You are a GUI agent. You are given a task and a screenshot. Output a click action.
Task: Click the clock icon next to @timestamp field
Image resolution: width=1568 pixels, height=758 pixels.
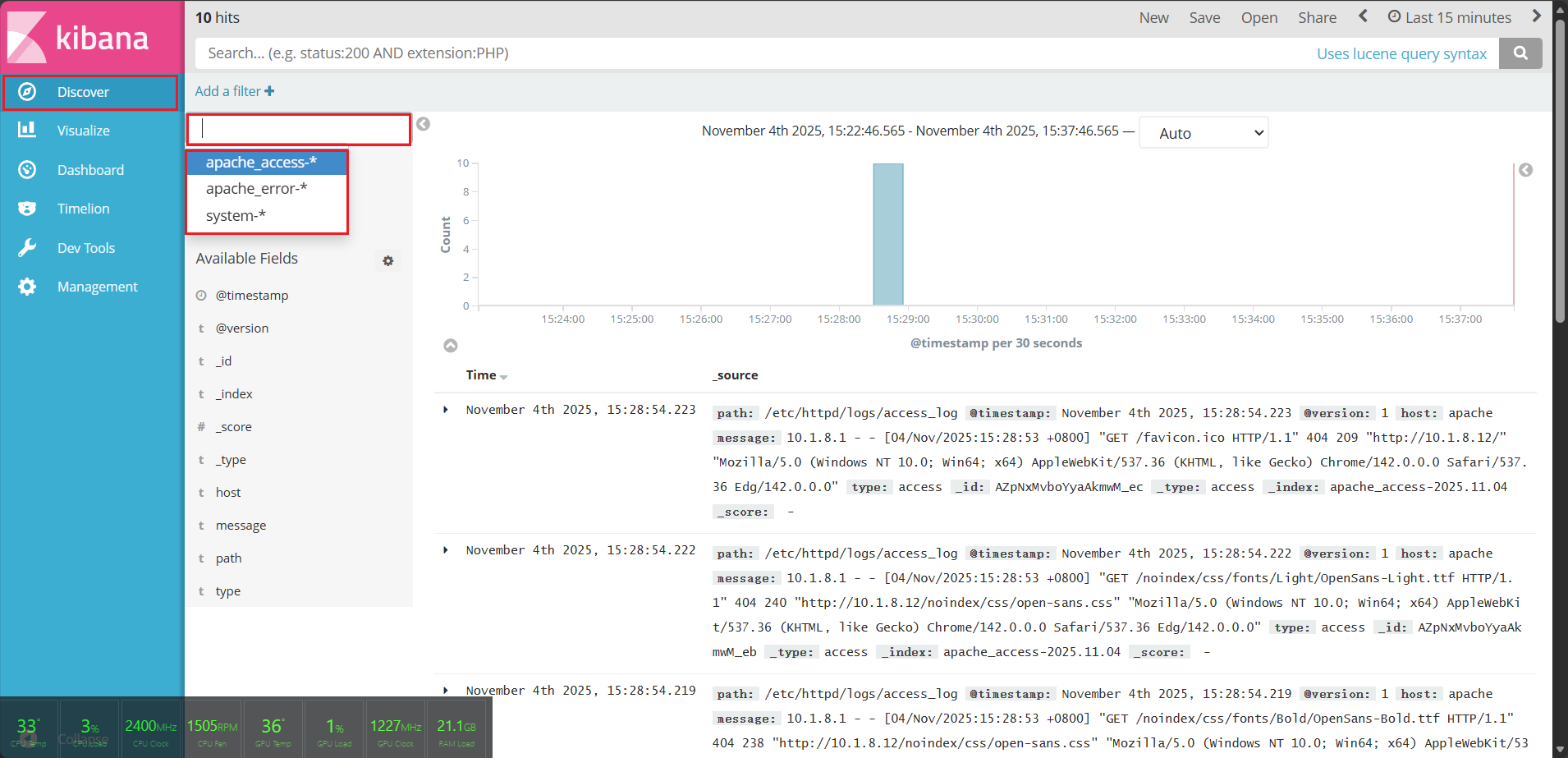[201, 296]
